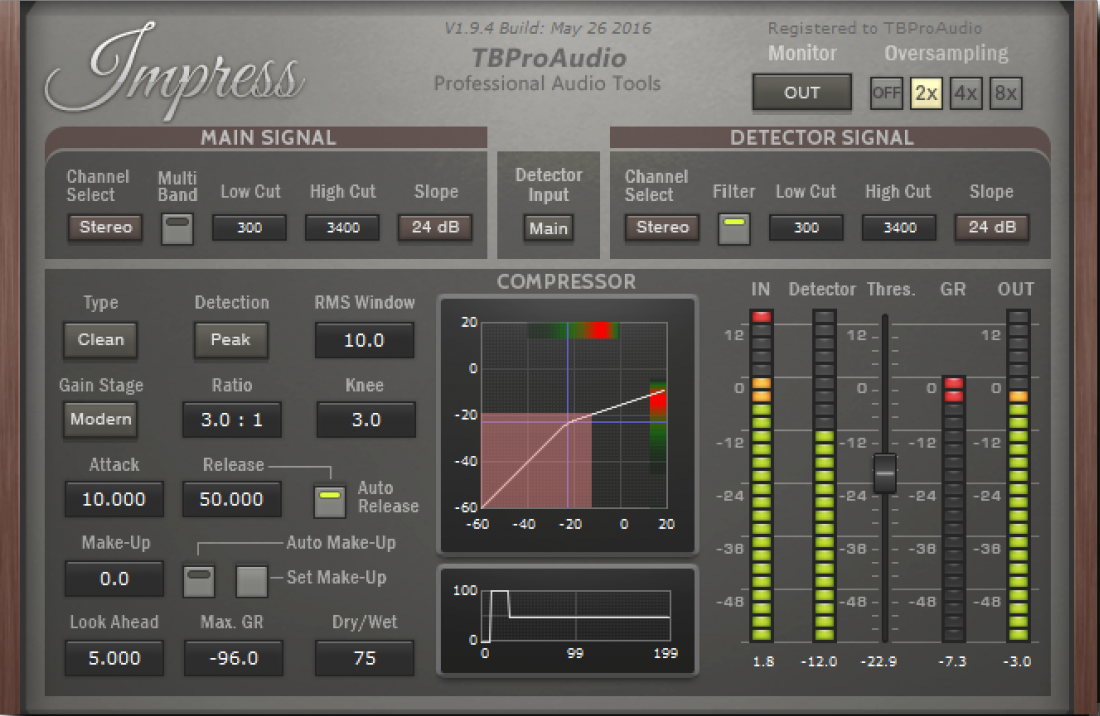1100x716 pixels.
Task: Click the Set Make-Up button
Action: click(x=251, y=581)
